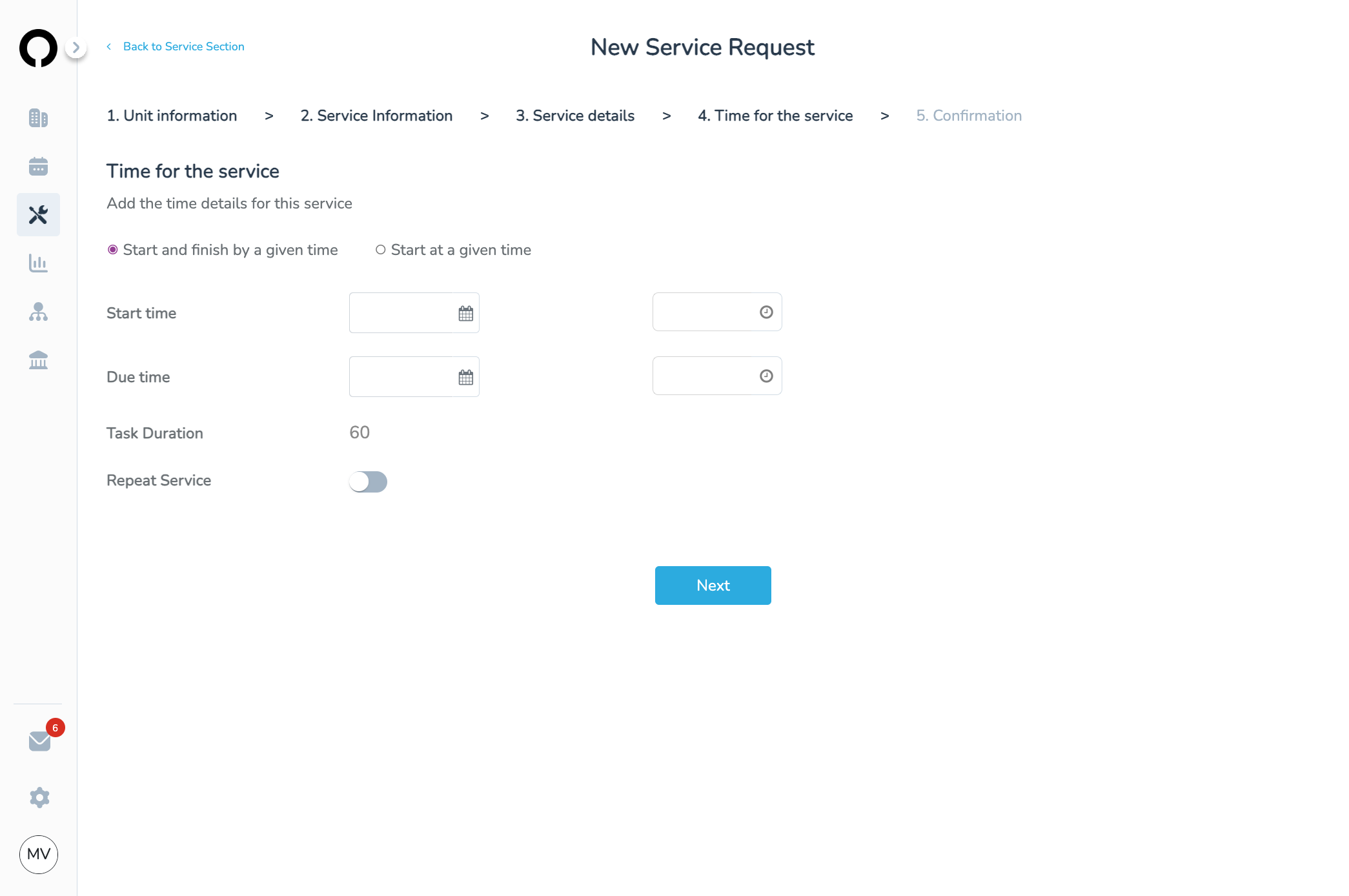Open the calendar icon in the sidebar
This screenshot has width=1349, height=896.
(38, 167)
